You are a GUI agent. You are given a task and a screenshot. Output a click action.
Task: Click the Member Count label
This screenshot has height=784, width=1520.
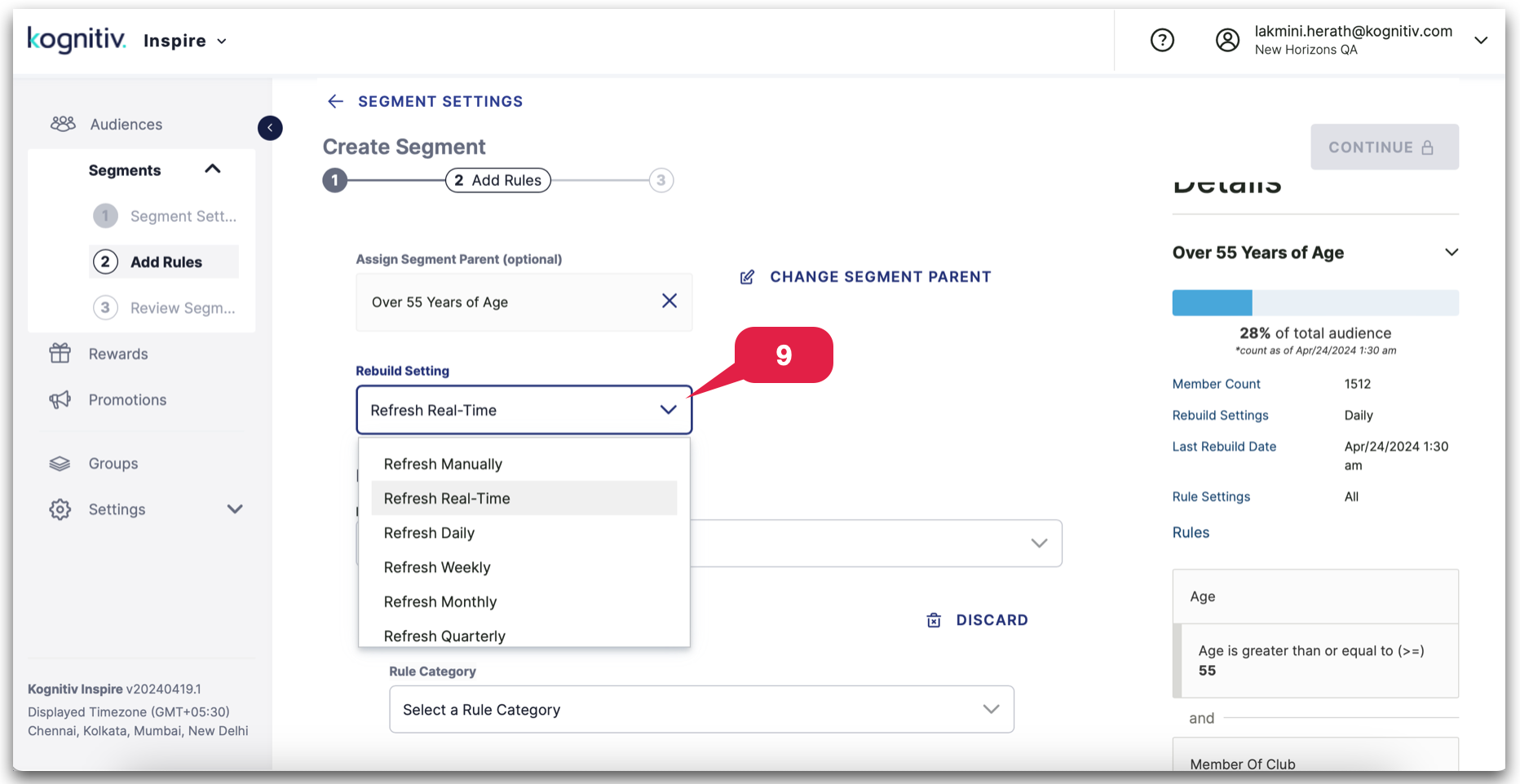click(x=1216, y=384)
